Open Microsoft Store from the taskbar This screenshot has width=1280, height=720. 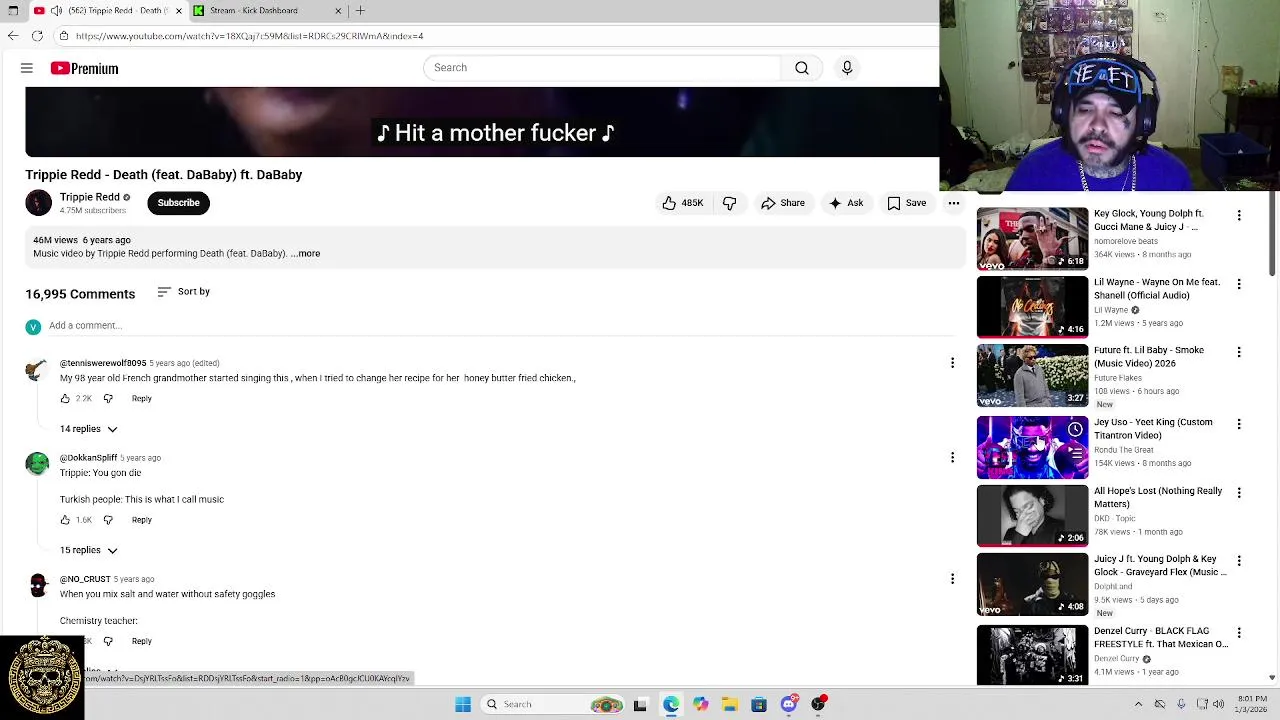coord(759,704)
